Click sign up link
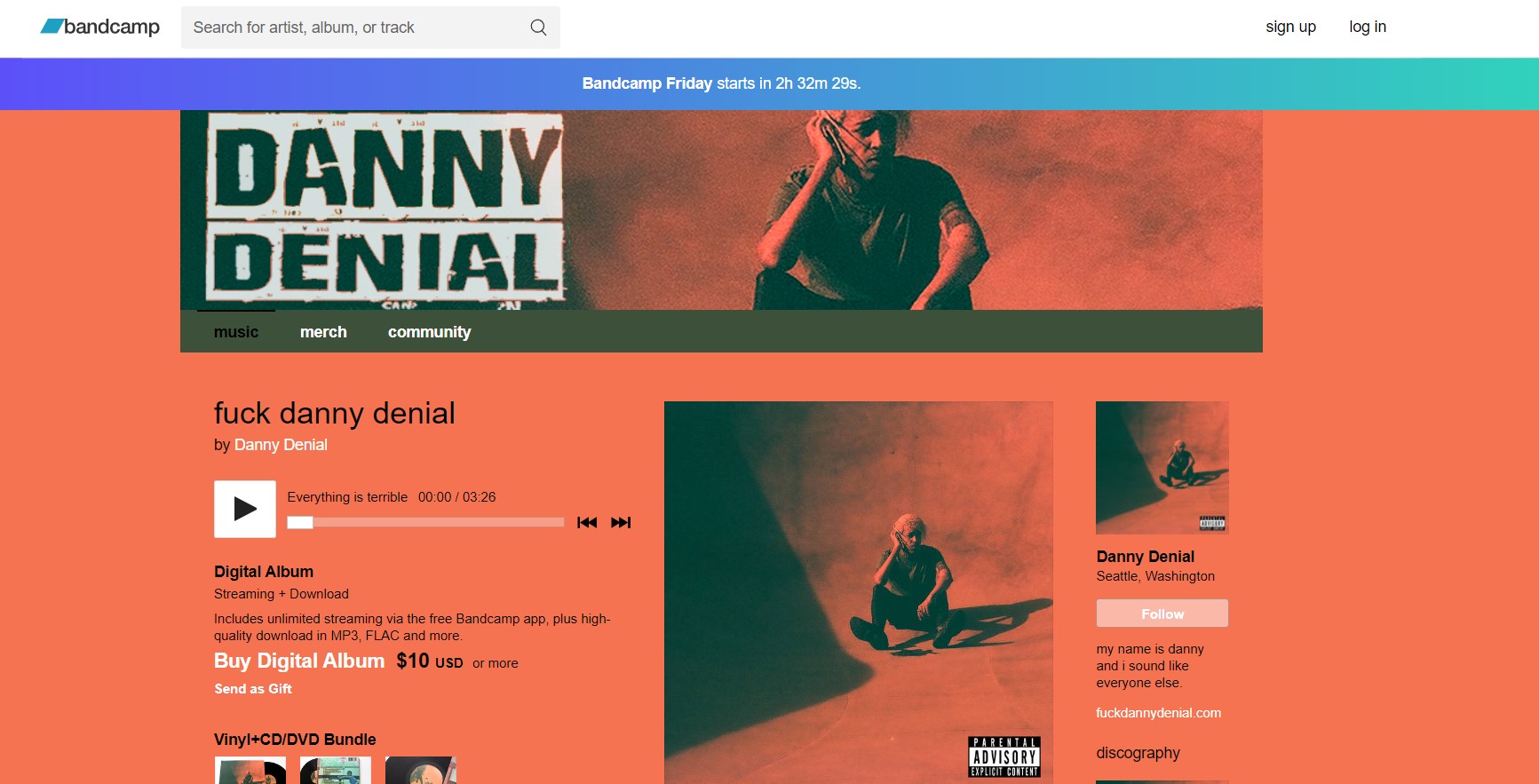1539x784 pixels. 1290,27
